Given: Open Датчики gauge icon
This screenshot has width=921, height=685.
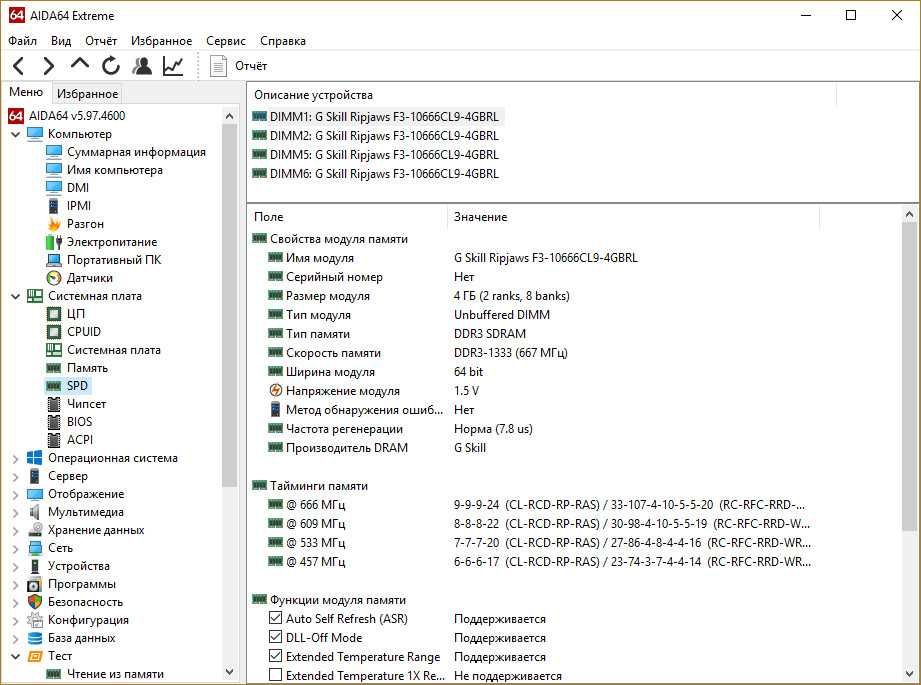Looking at the screenshot, I should 53,278.
